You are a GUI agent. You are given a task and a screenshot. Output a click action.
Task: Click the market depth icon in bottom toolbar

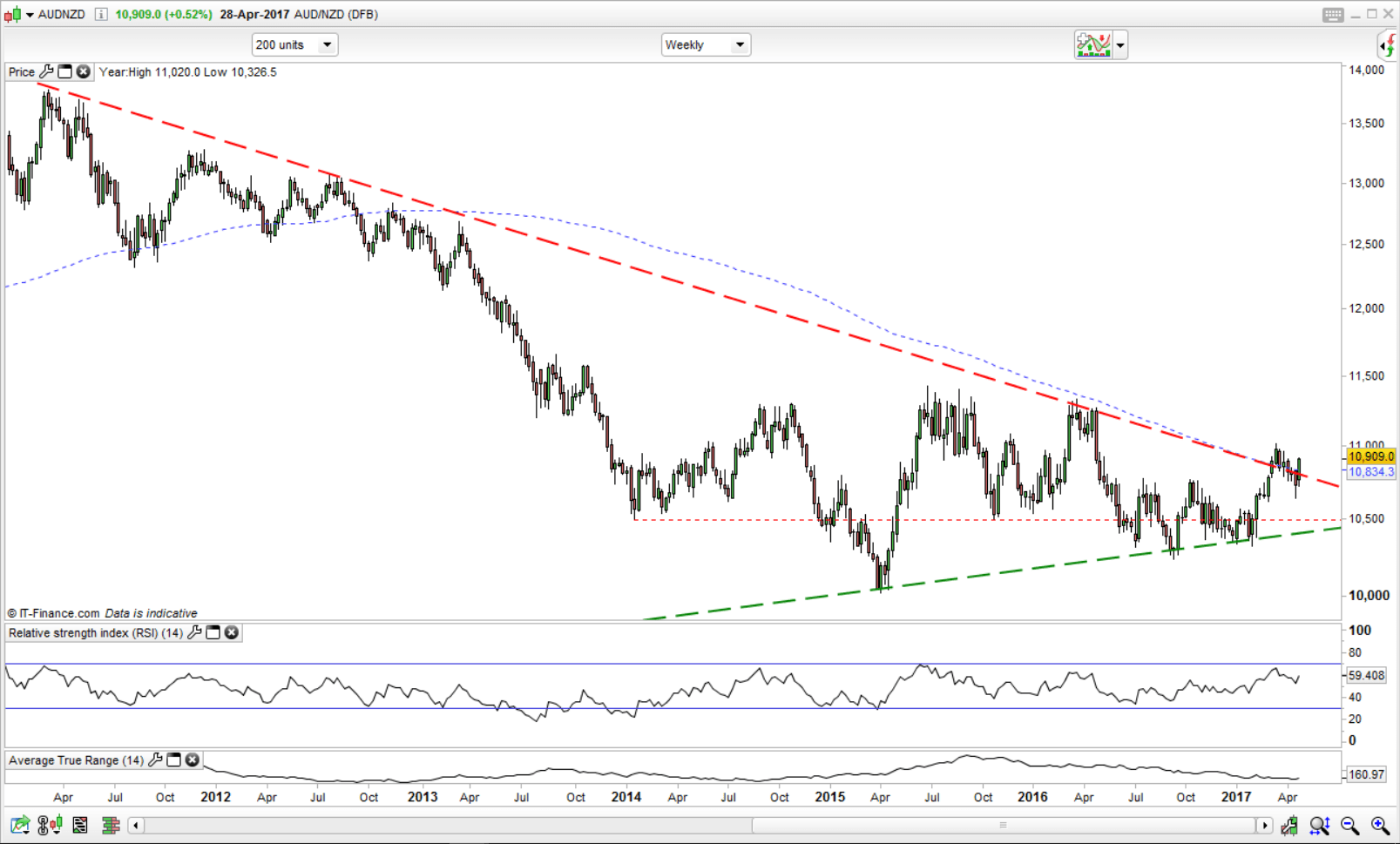(x=111, y=824)
